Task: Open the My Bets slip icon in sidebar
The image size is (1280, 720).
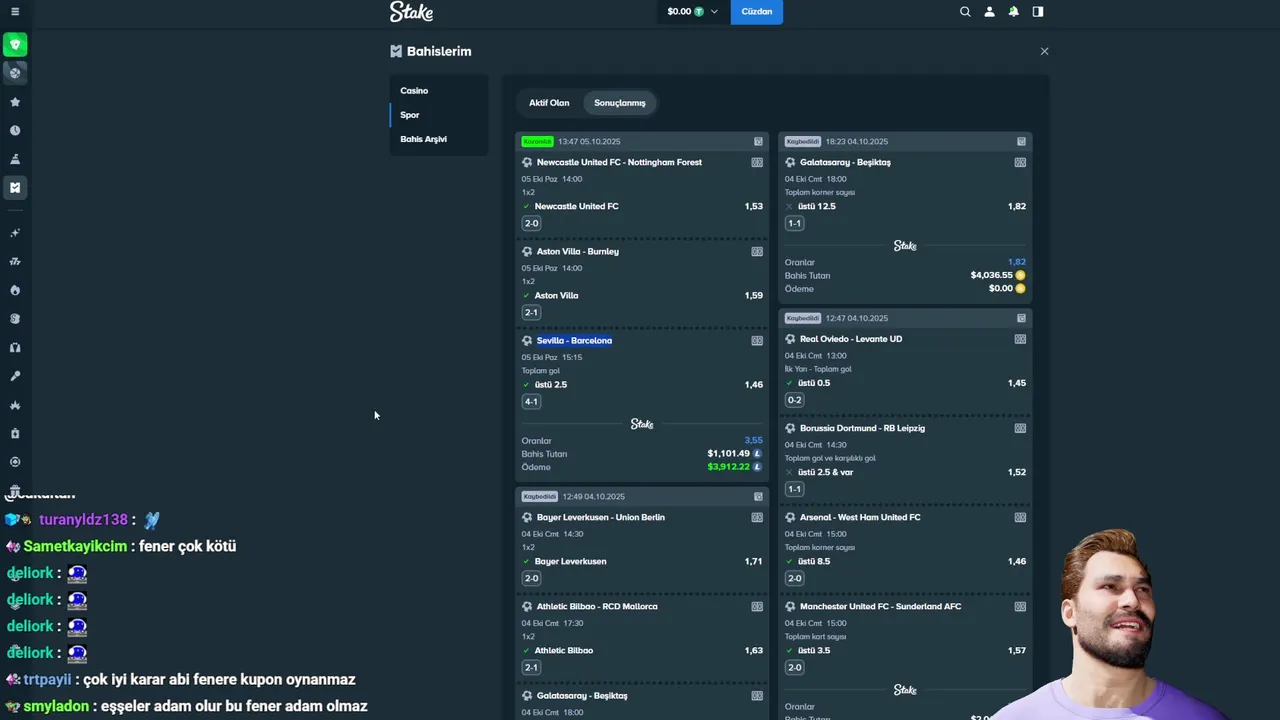Action: click(x=15, y=187)
